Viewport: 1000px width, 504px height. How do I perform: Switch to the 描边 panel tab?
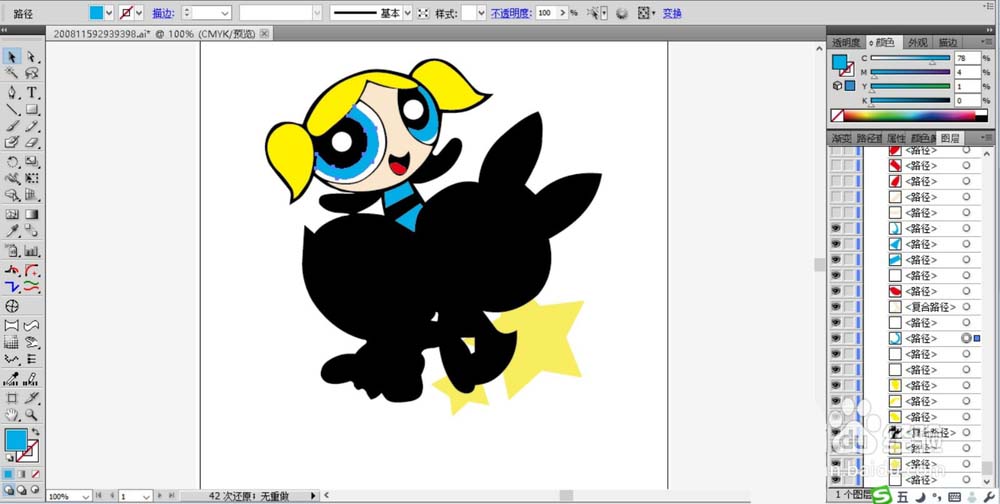click(x=947, y=43)
